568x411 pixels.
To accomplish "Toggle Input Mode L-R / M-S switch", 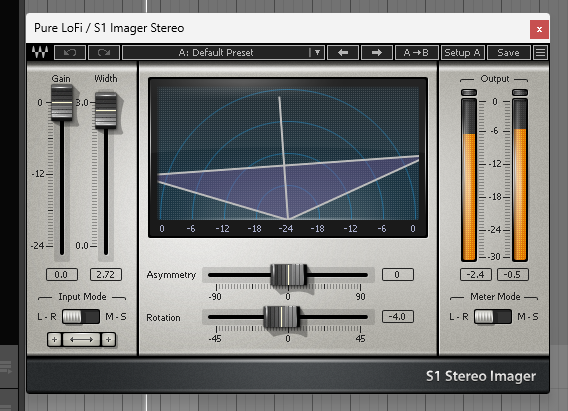I will click(x=81, y=317).
